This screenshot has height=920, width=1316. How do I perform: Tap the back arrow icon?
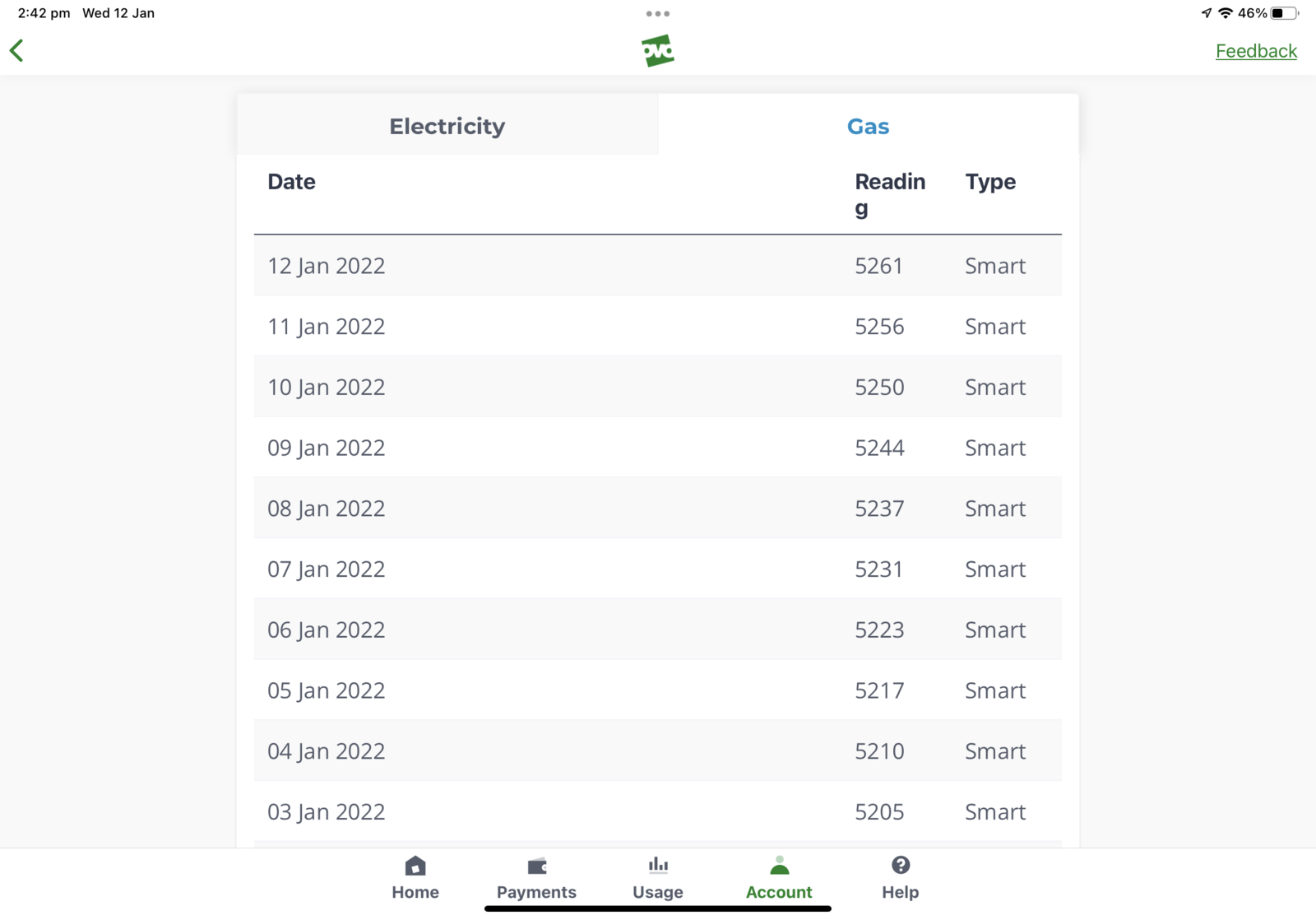click(x=17, y=51)
